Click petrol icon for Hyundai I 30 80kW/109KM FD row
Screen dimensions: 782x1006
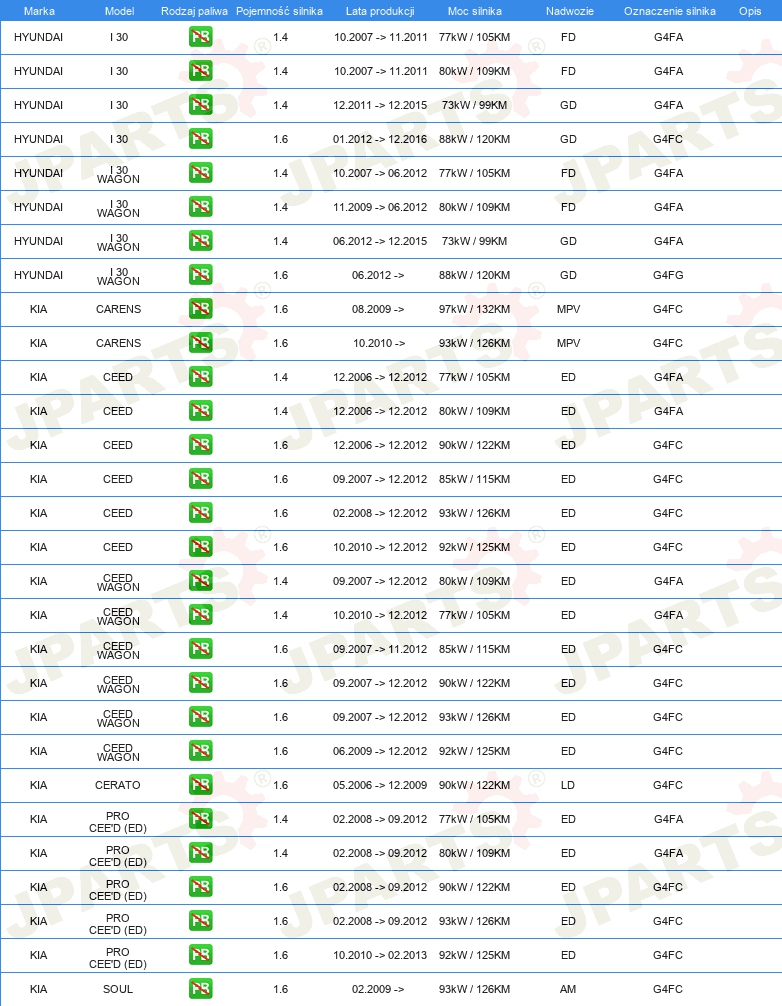pyautogui.click(x=201, y=71)
